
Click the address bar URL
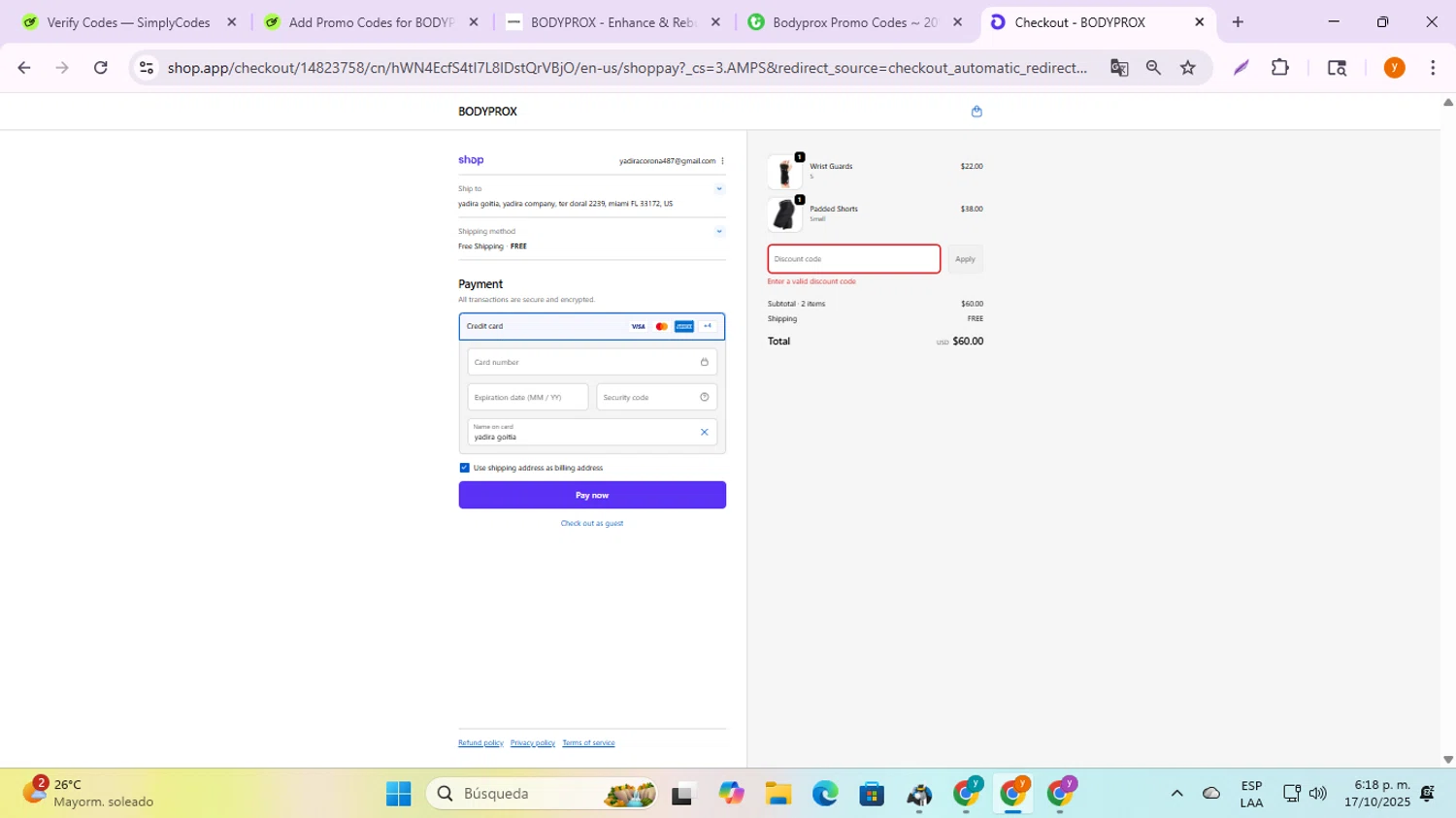(627, 68)
